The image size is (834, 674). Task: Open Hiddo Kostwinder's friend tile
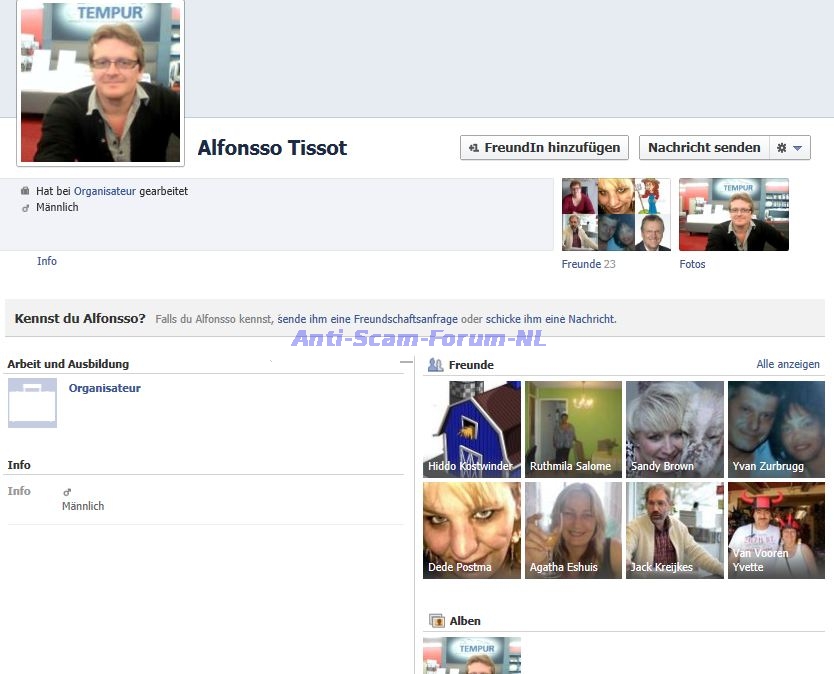click(472, 429)
